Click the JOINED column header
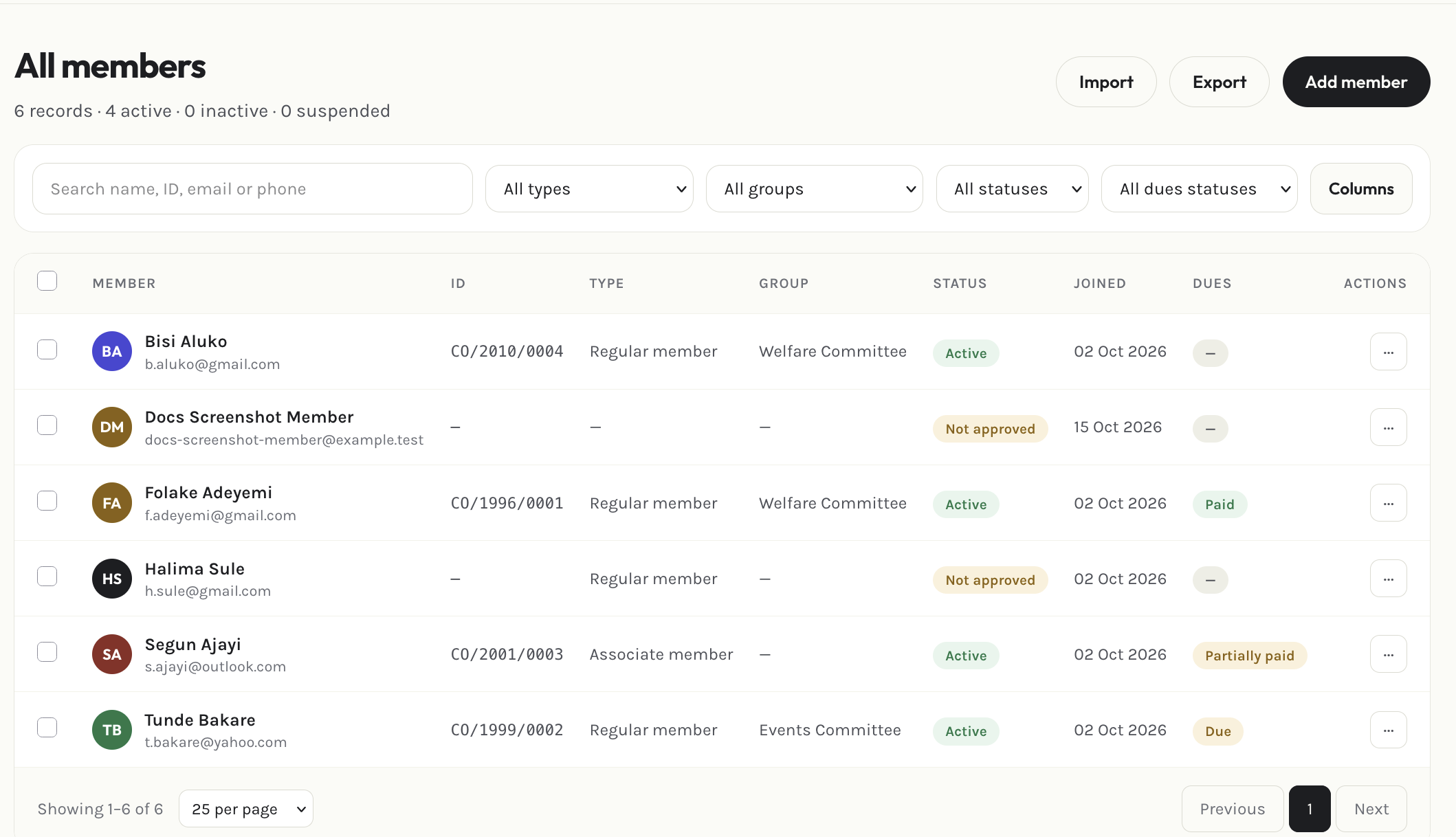The height and width of the screenshot is (837, 1456). (x=1100, y=284)
